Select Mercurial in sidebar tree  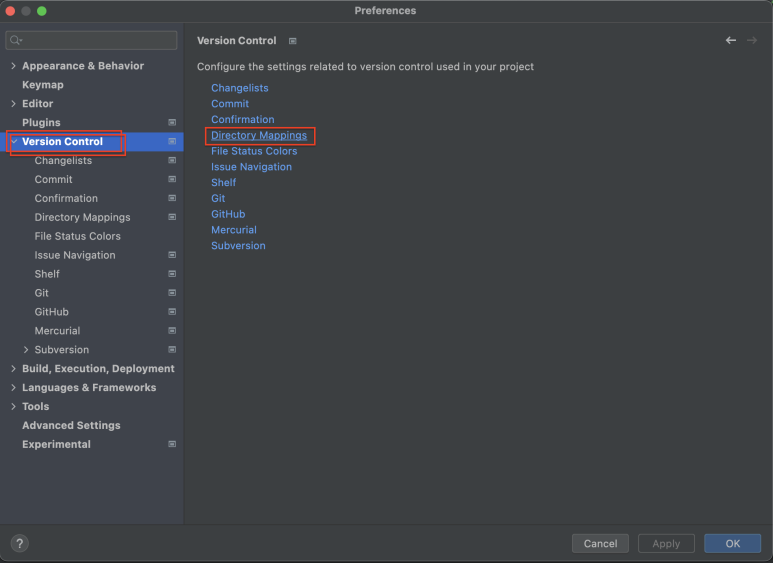pyautogui.click(x=57, y=331)
